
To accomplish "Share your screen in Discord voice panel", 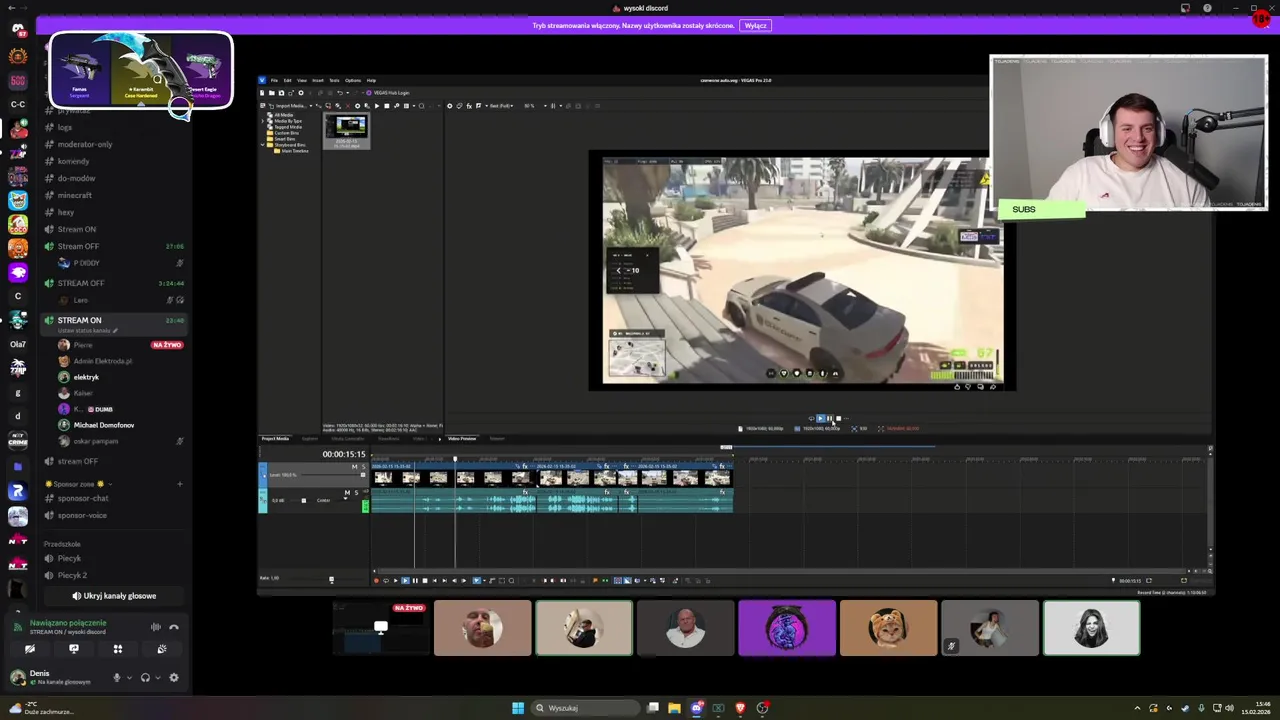I will (74, 649).
